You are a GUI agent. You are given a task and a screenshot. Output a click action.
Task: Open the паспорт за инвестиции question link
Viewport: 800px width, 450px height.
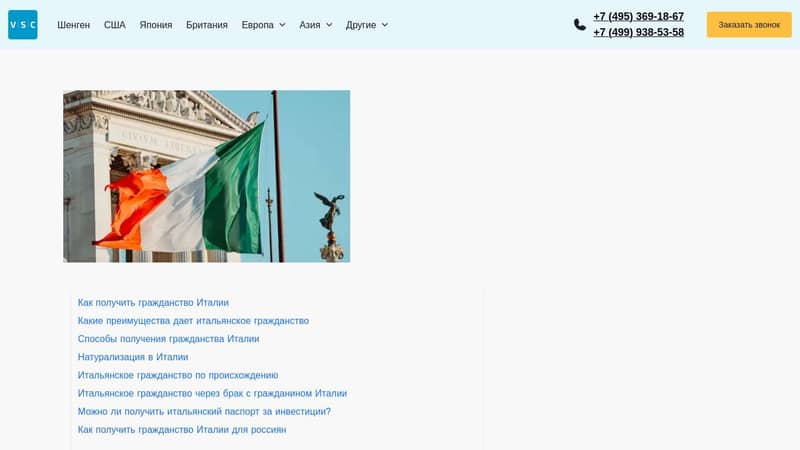204,411
